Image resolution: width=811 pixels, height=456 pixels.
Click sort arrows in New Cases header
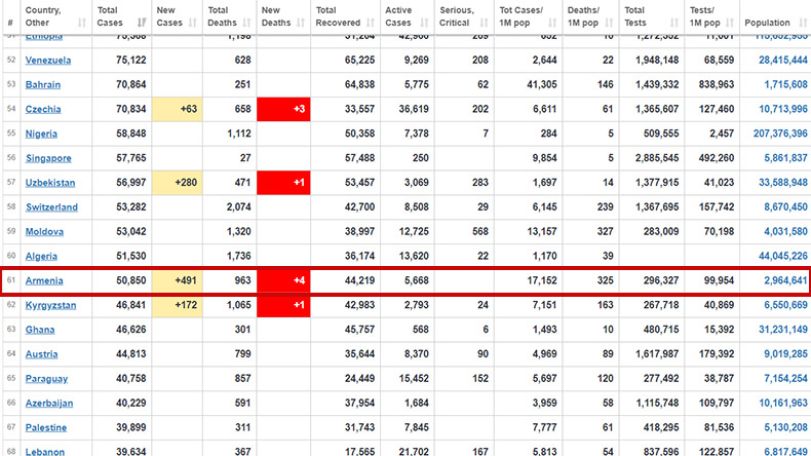[192, 23]
